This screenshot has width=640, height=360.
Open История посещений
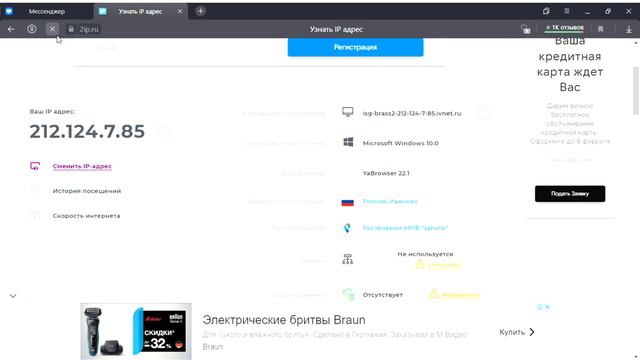(x=87, y=191)
